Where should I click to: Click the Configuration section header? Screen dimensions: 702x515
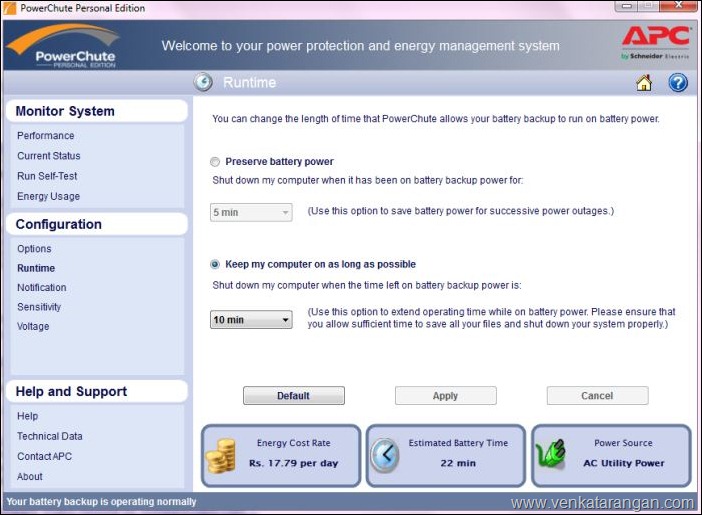coord(97,224)
